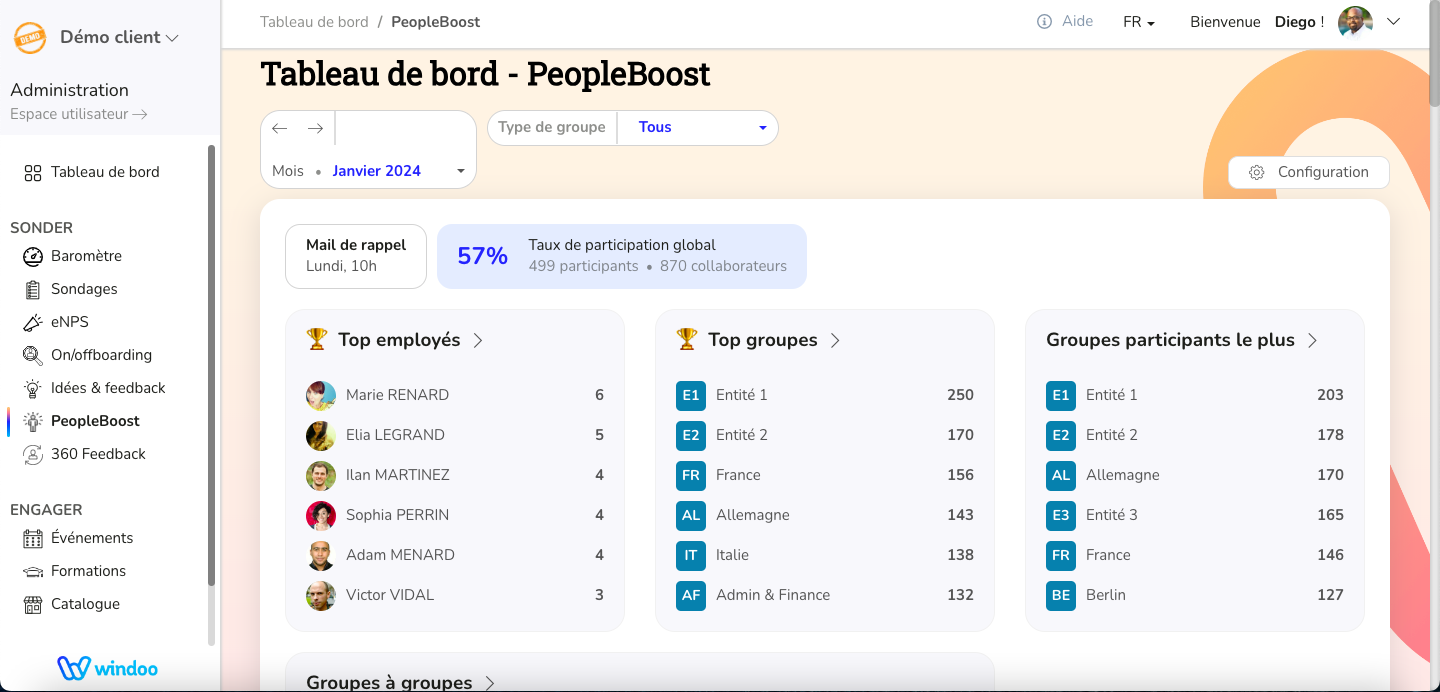Open the Mois Janvier 2024 period dropdown

tap(369, 171)
